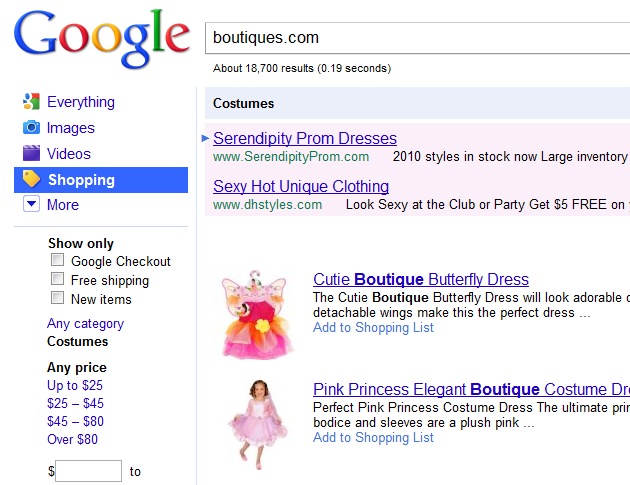This screenshot has width=630, height=485.
Task: Click the Everything search icon
Action: (x=31, y=102)
